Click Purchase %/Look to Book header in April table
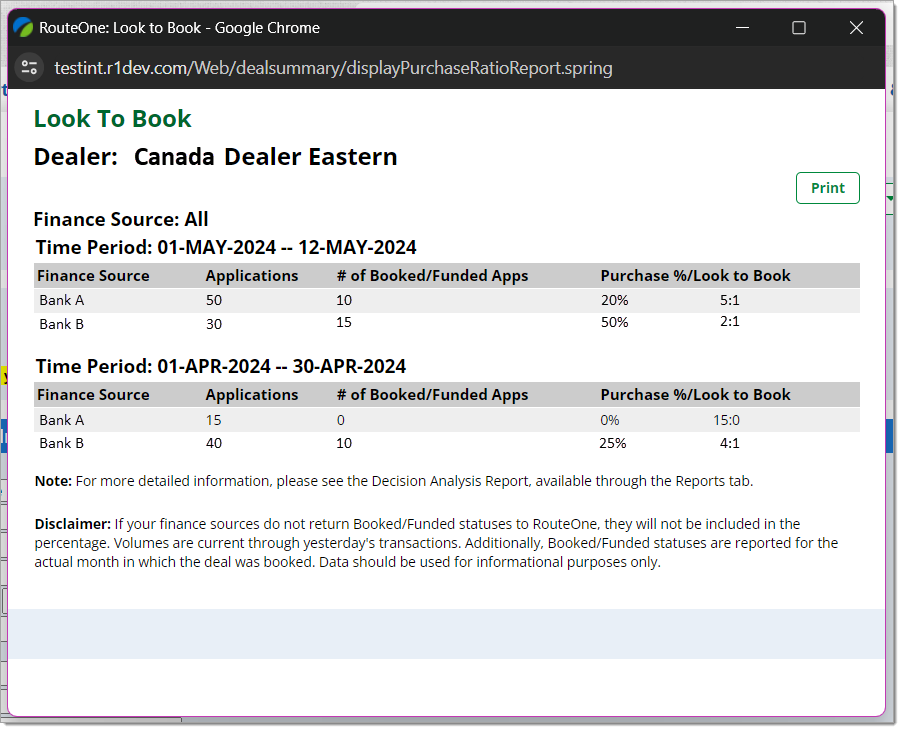 (695, 395)
